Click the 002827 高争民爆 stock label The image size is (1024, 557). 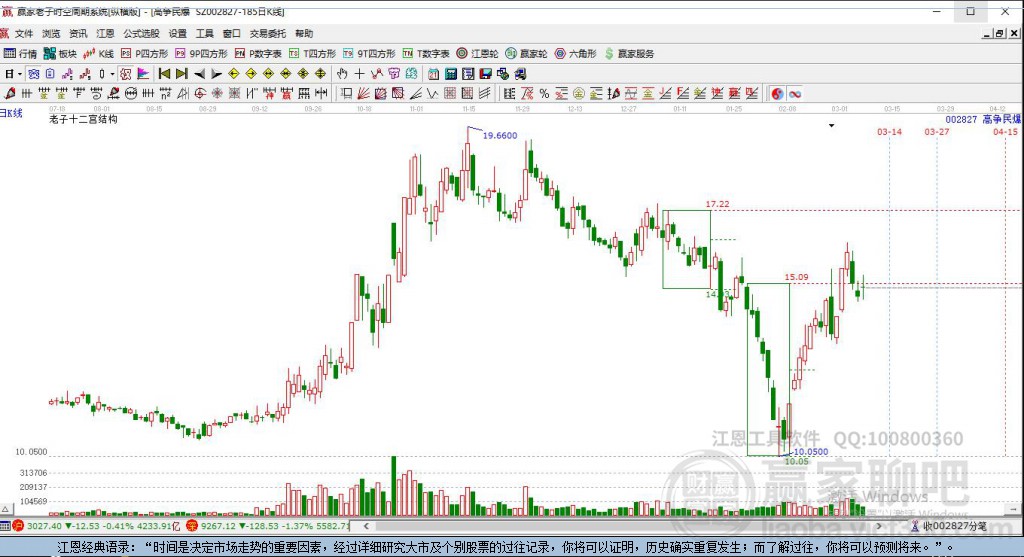click(x=983, y=119)
